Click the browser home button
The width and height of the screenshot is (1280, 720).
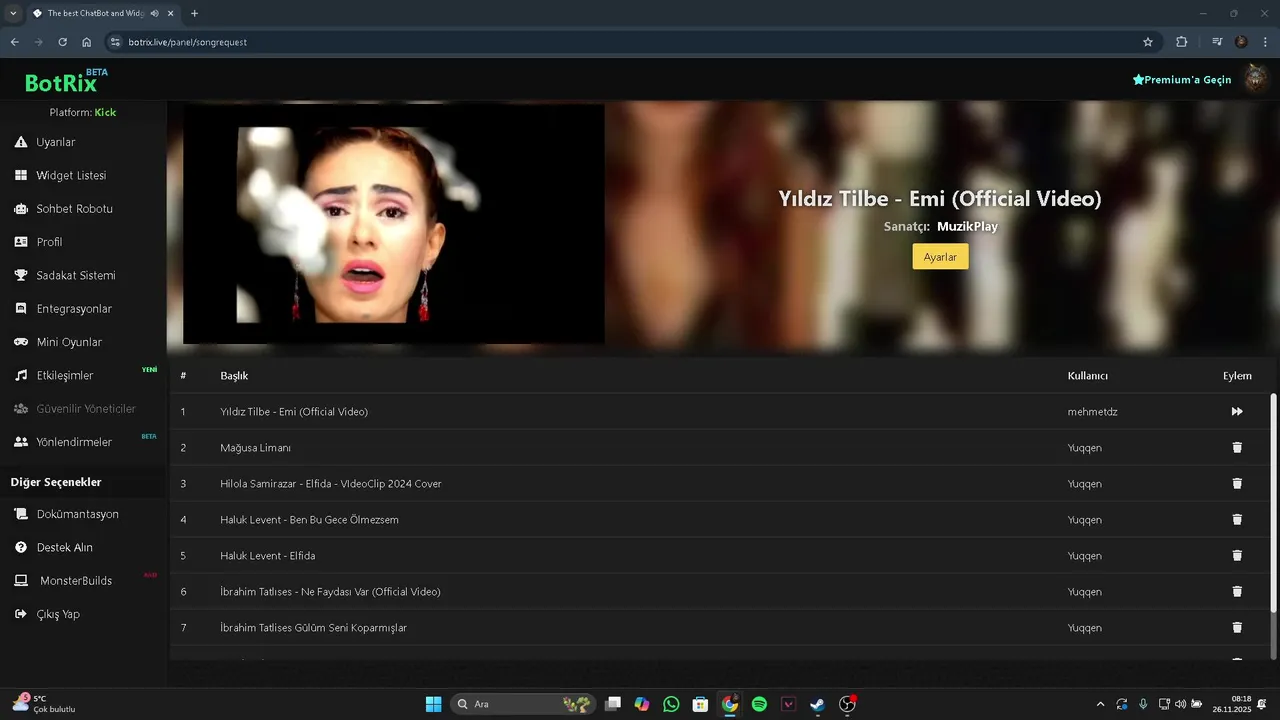pyautogui.click(x=86, y=42)
